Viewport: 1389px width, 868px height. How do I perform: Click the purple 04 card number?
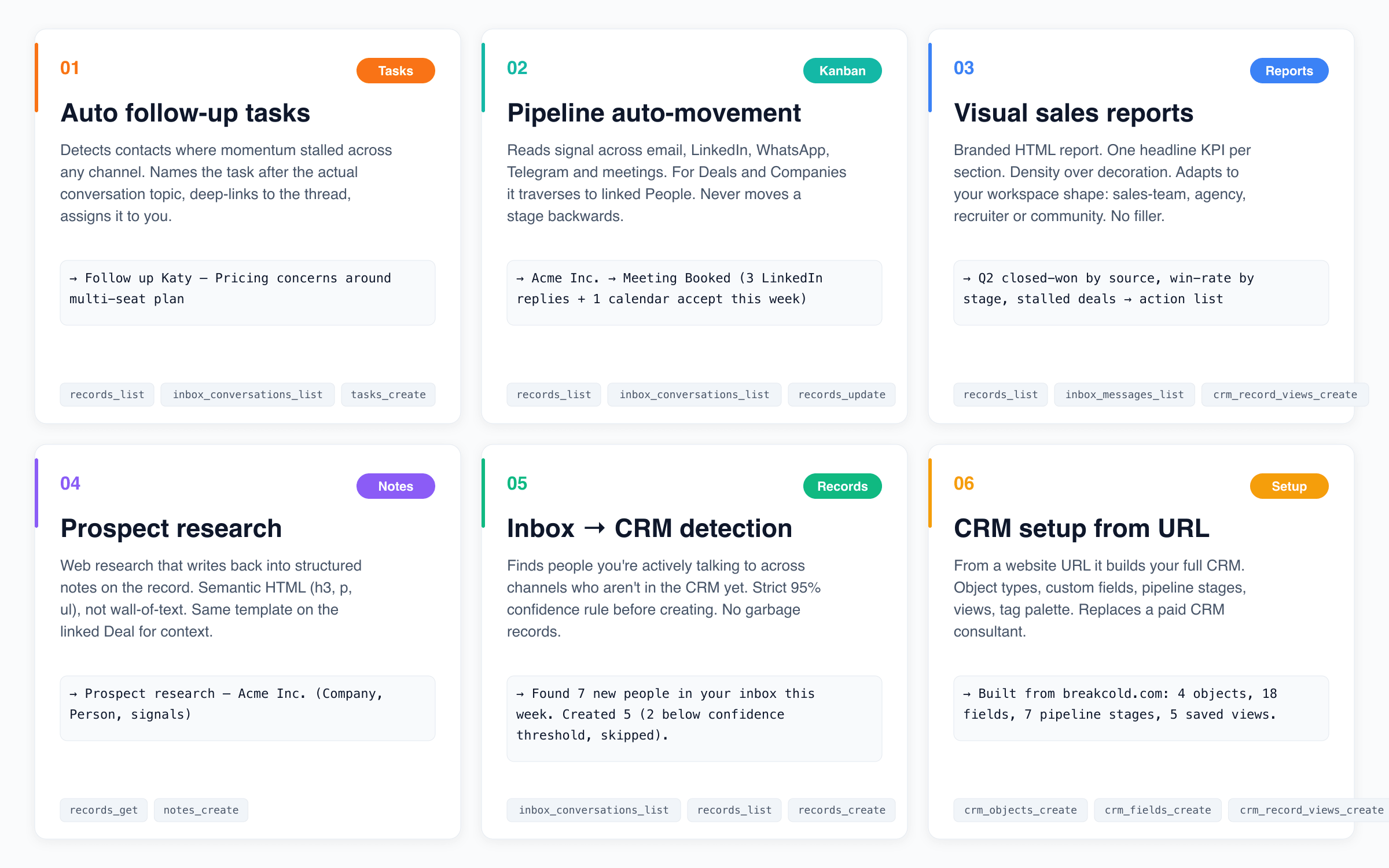tap(70, 483)
